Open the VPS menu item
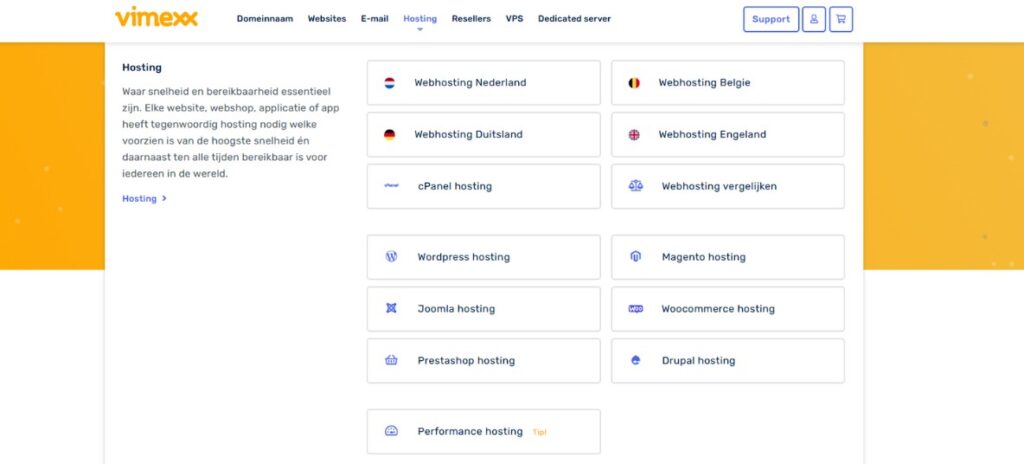 [514, 19]
